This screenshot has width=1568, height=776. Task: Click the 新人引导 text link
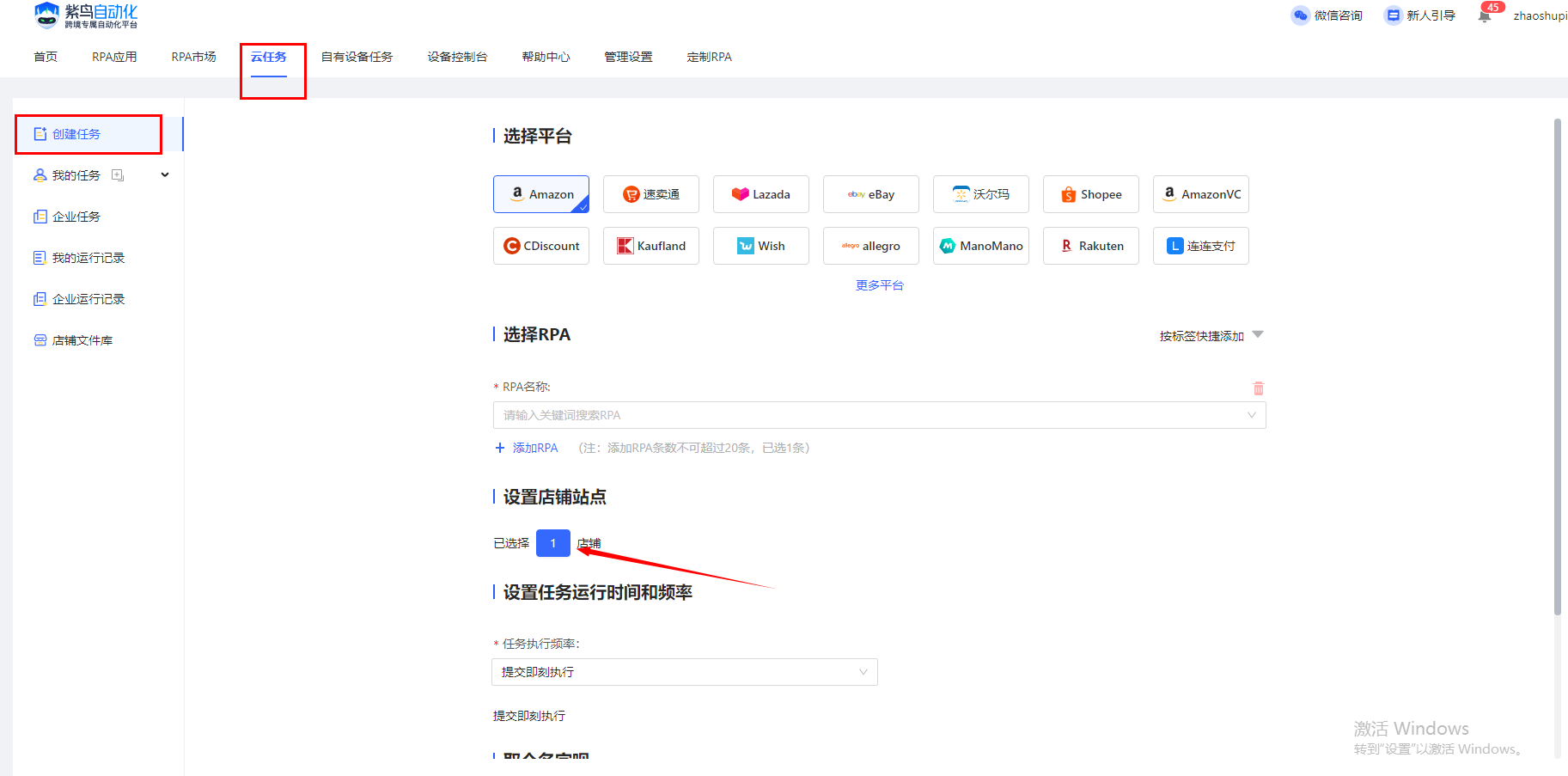click(1431, 15)
